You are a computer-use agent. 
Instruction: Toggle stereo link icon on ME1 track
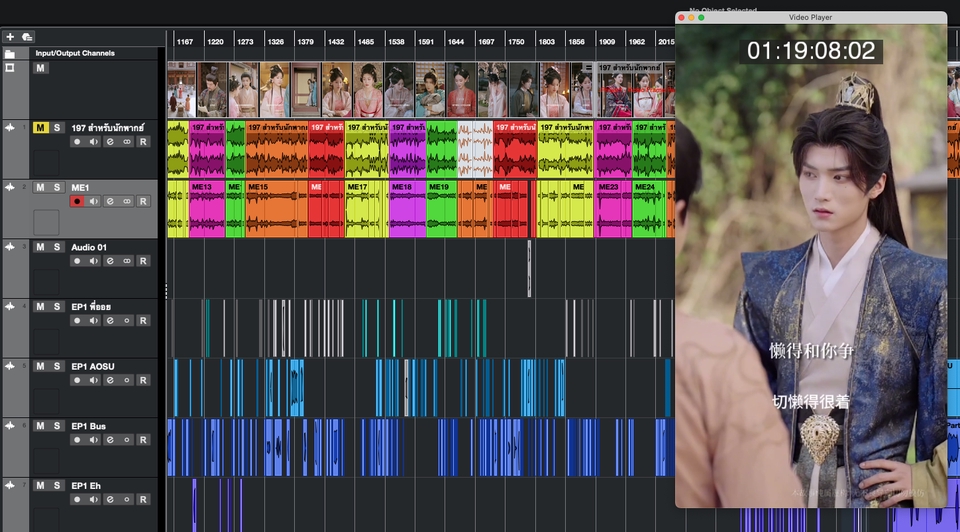127,201
